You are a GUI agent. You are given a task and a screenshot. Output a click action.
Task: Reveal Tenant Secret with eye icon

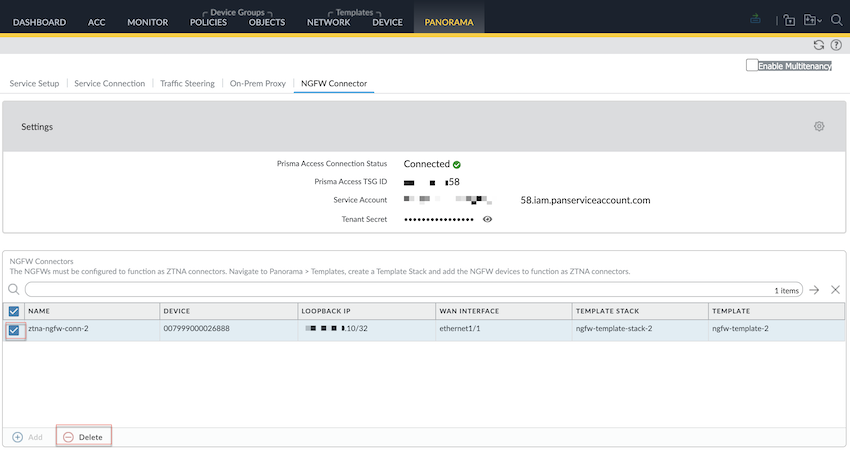point(488,219)
